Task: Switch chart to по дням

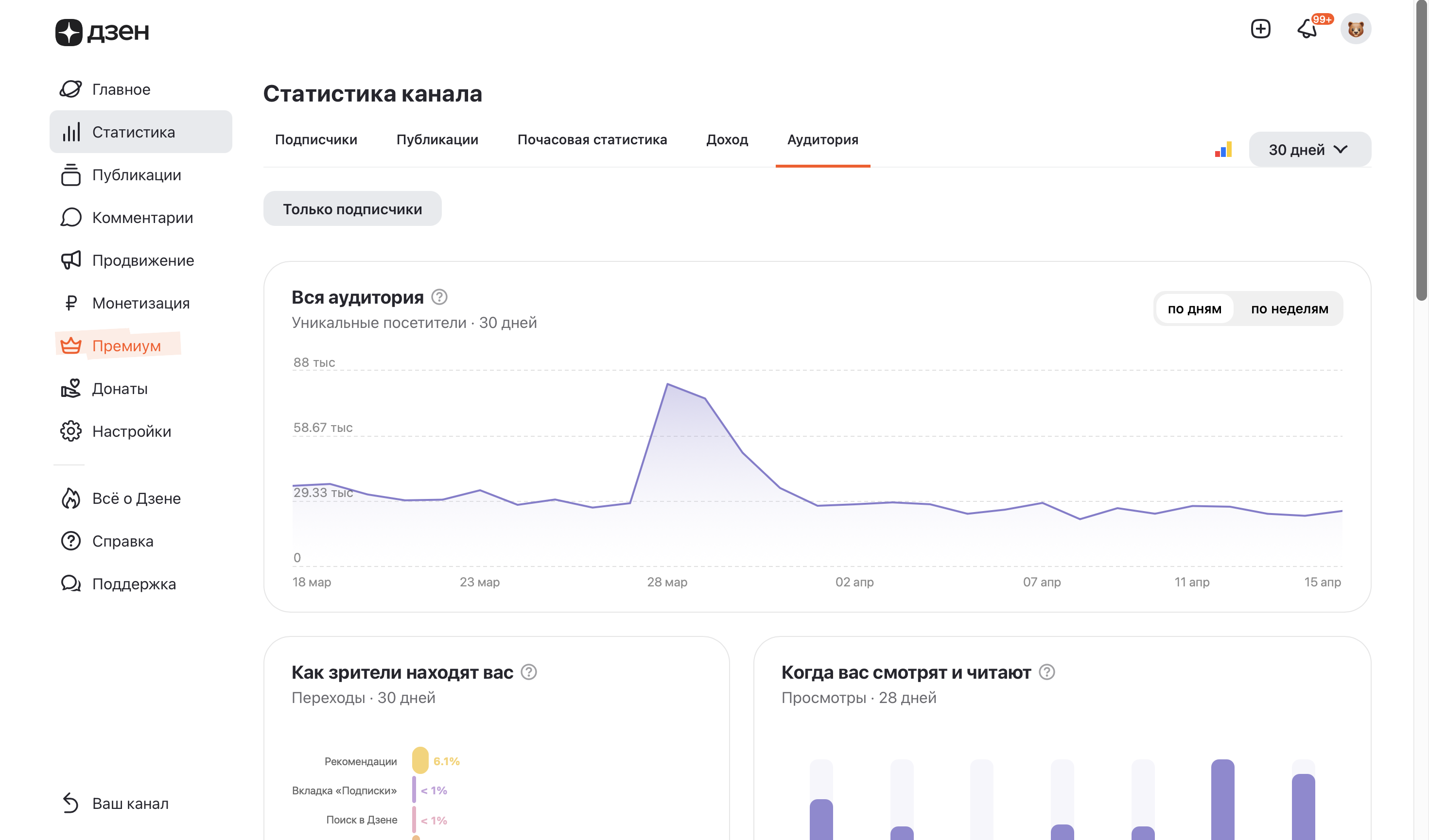Action: [1194, 309]
